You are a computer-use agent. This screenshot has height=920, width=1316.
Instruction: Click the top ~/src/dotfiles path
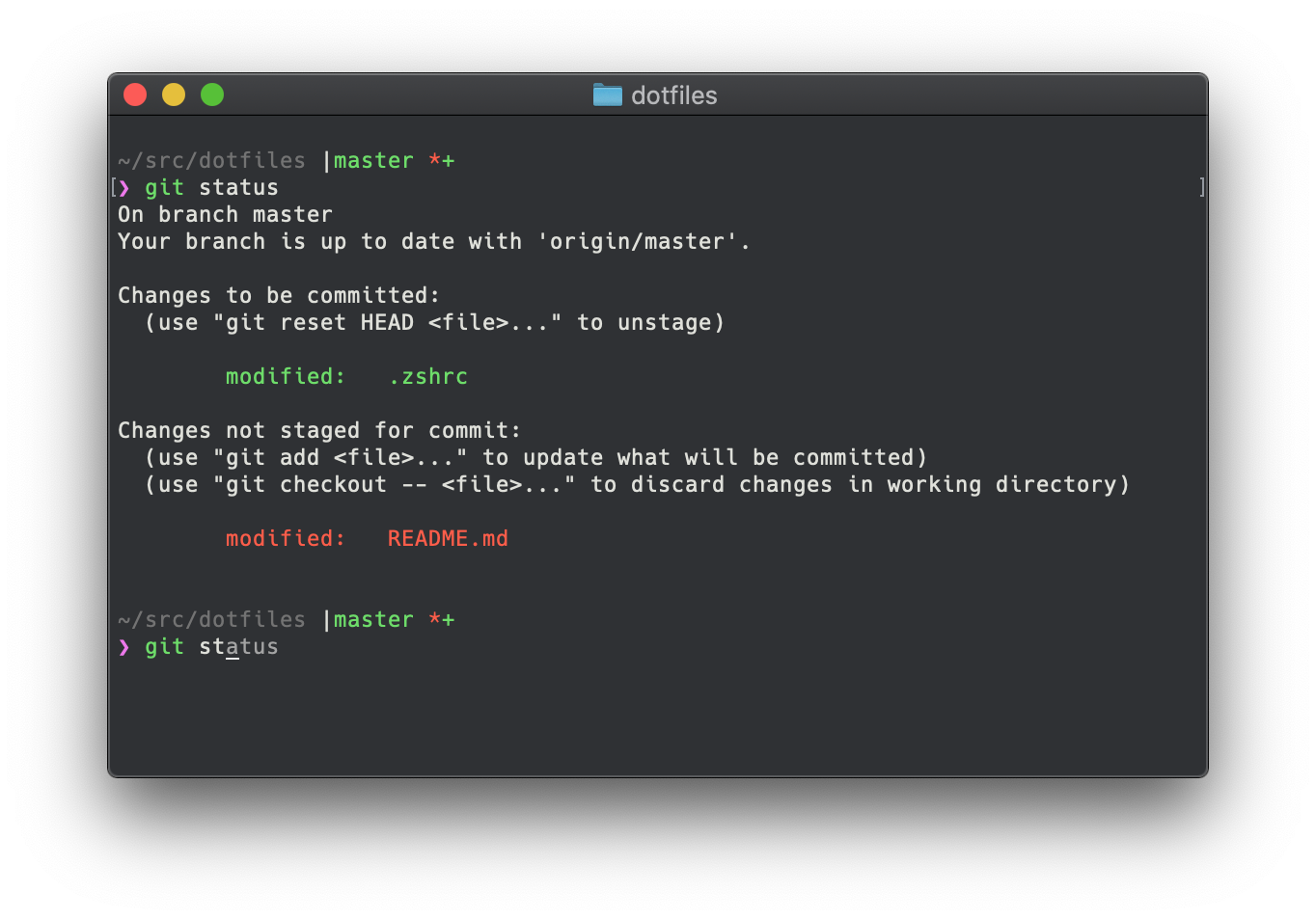[x=211, y=160]
